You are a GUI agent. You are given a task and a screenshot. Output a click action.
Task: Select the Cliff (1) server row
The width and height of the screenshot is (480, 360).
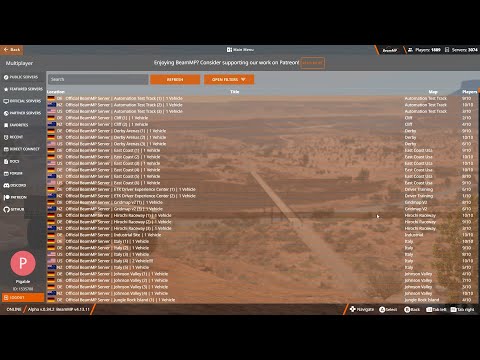pyautogui.click(x=262, y=118)
